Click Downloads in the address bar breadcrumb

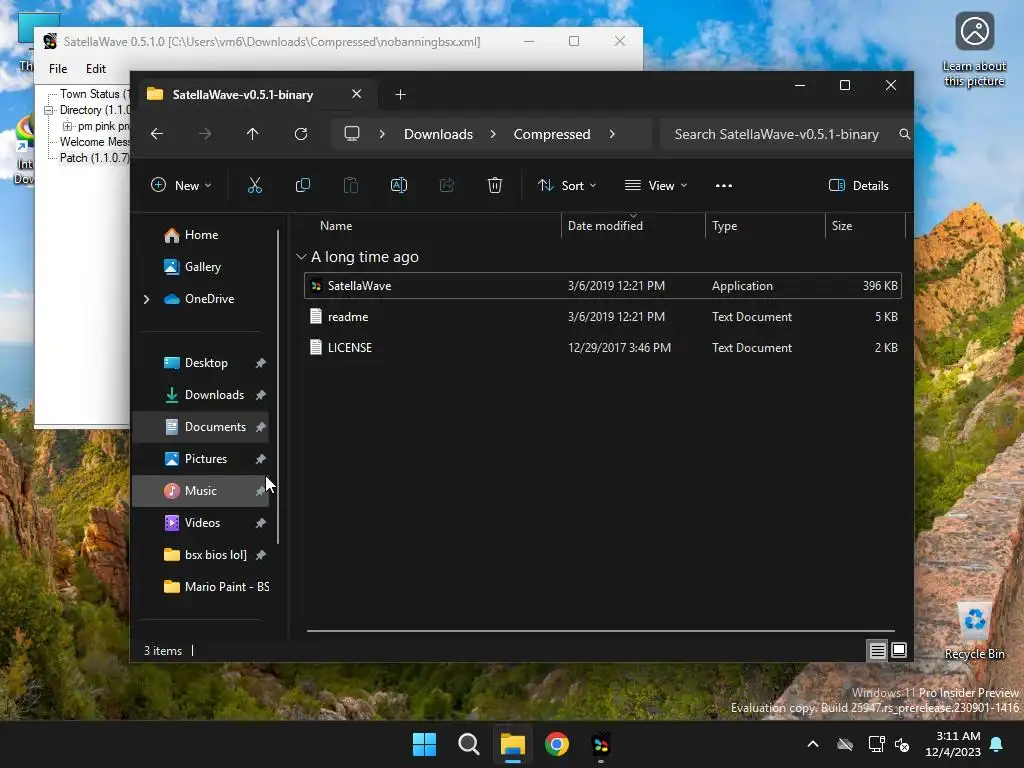pos(438,134)
